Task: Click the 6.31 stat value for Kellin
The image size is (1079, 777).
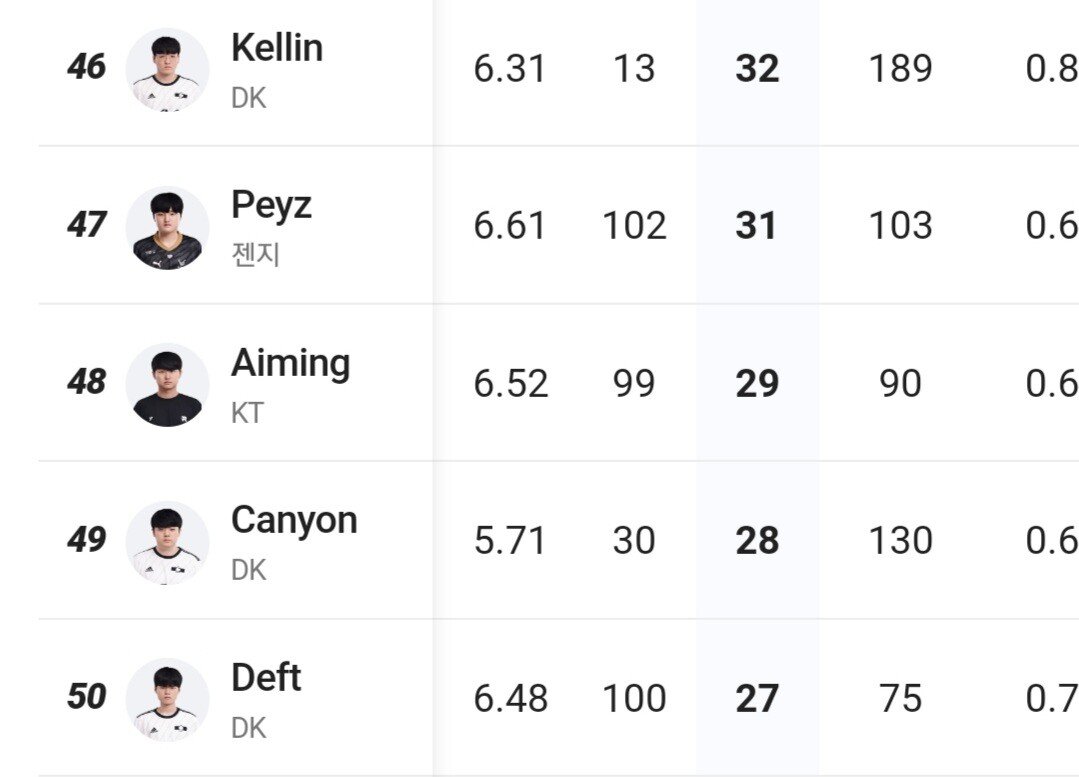Action: (x=510, y=69)
